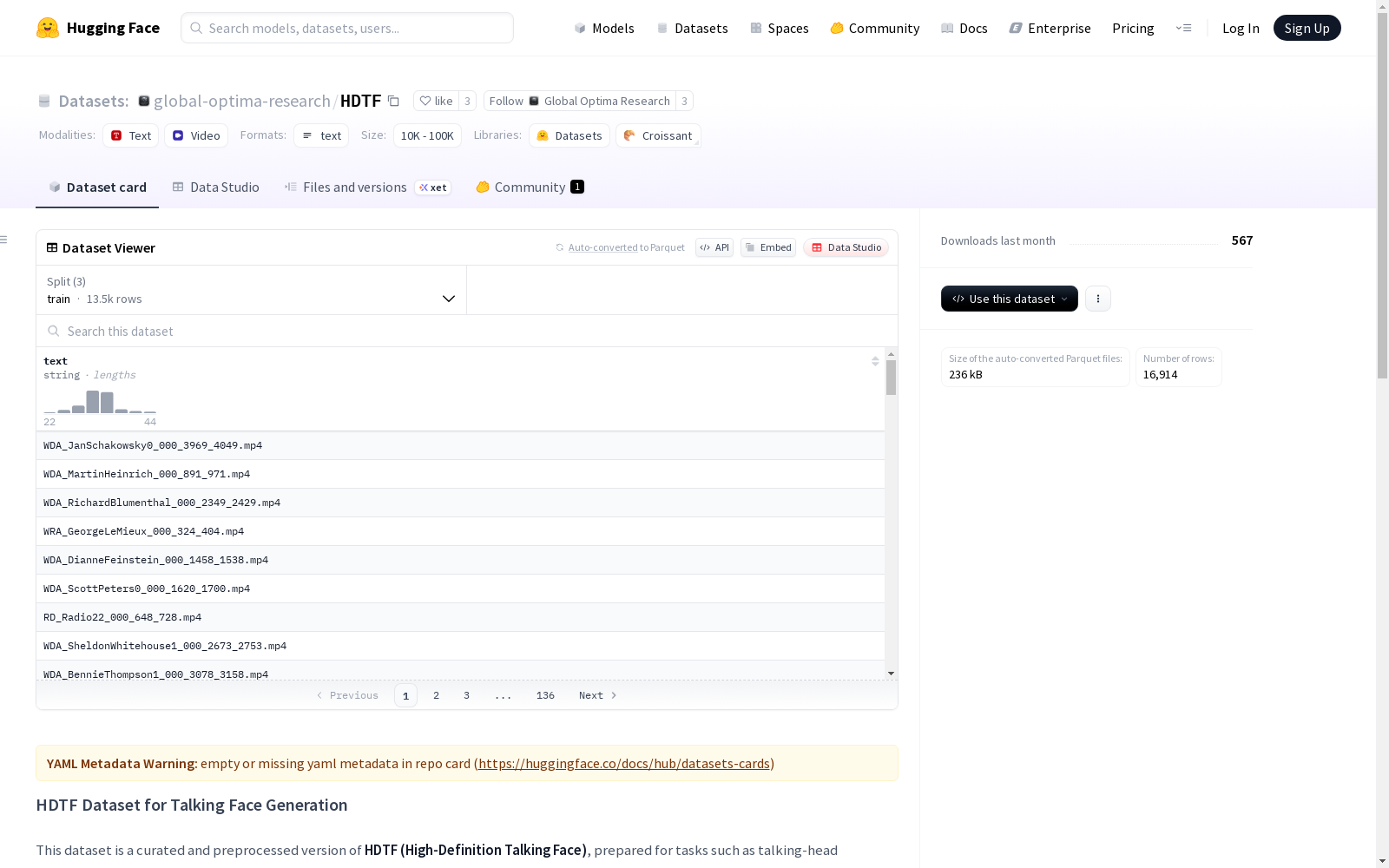Open Community in the top navigation

(875, 28)
